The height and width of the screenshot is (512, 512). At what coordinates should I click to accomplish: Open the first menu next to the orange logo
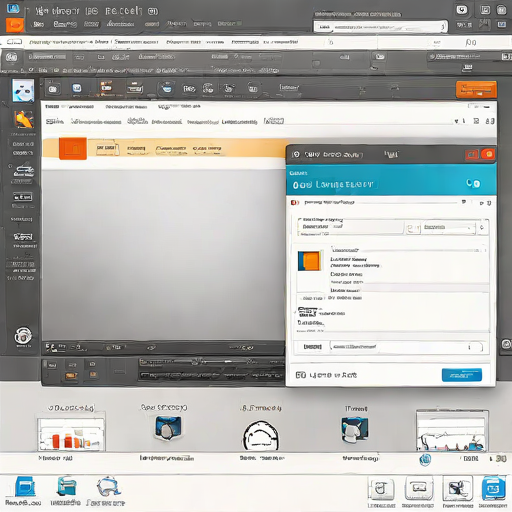tap(39, 24)
